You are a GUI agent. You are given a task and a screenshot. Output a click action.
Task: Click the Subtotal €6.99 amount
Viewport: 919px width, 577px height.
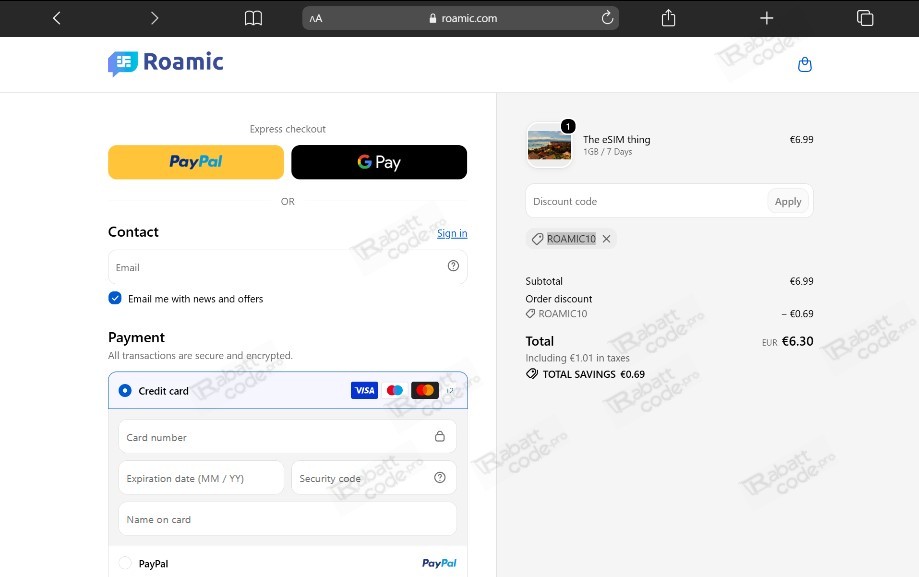click(801, 281)
